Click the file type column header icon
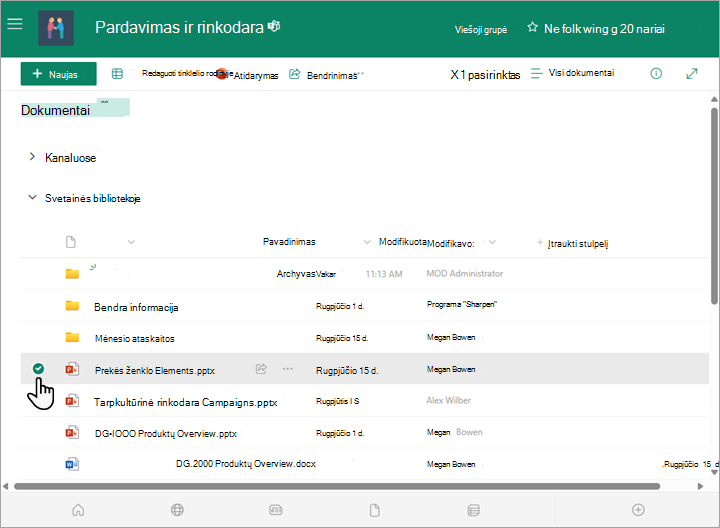This screenshot has height=528, width=720. 71,242
